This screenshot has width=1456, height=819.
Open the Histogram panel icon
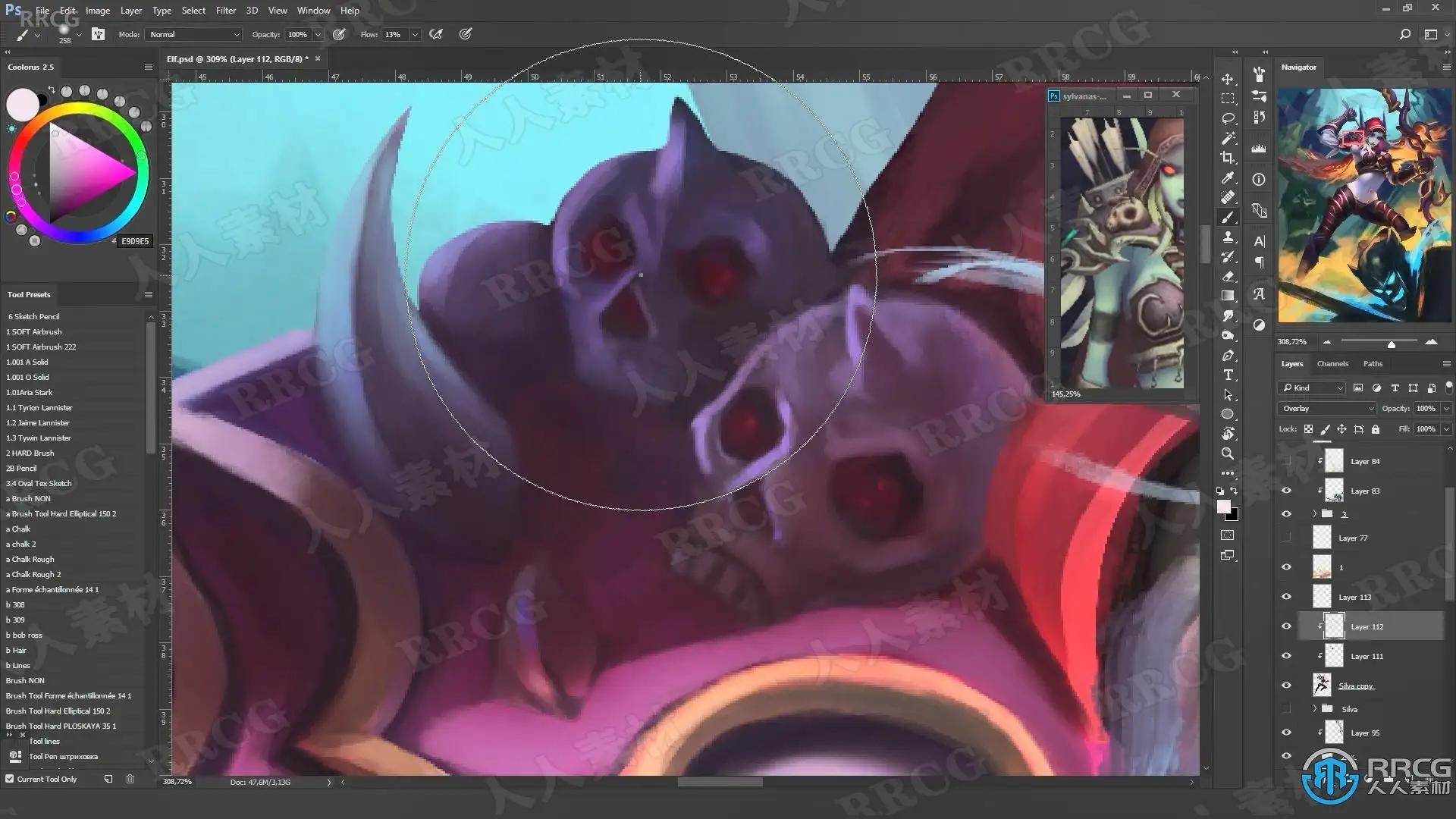point(1259,149)
